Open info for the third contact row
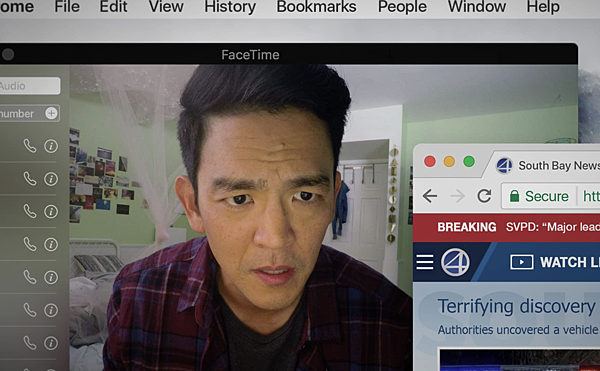 point(51,211)
